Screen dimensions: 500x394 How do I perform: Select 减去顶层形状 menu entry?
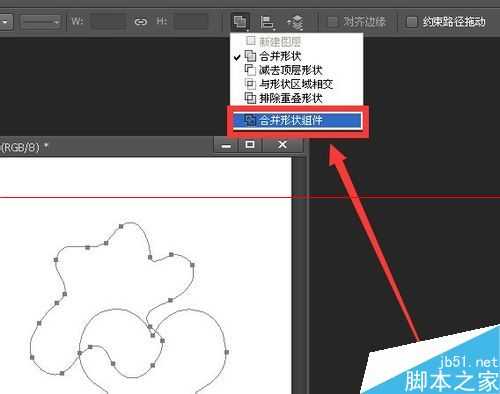point(297,70)
